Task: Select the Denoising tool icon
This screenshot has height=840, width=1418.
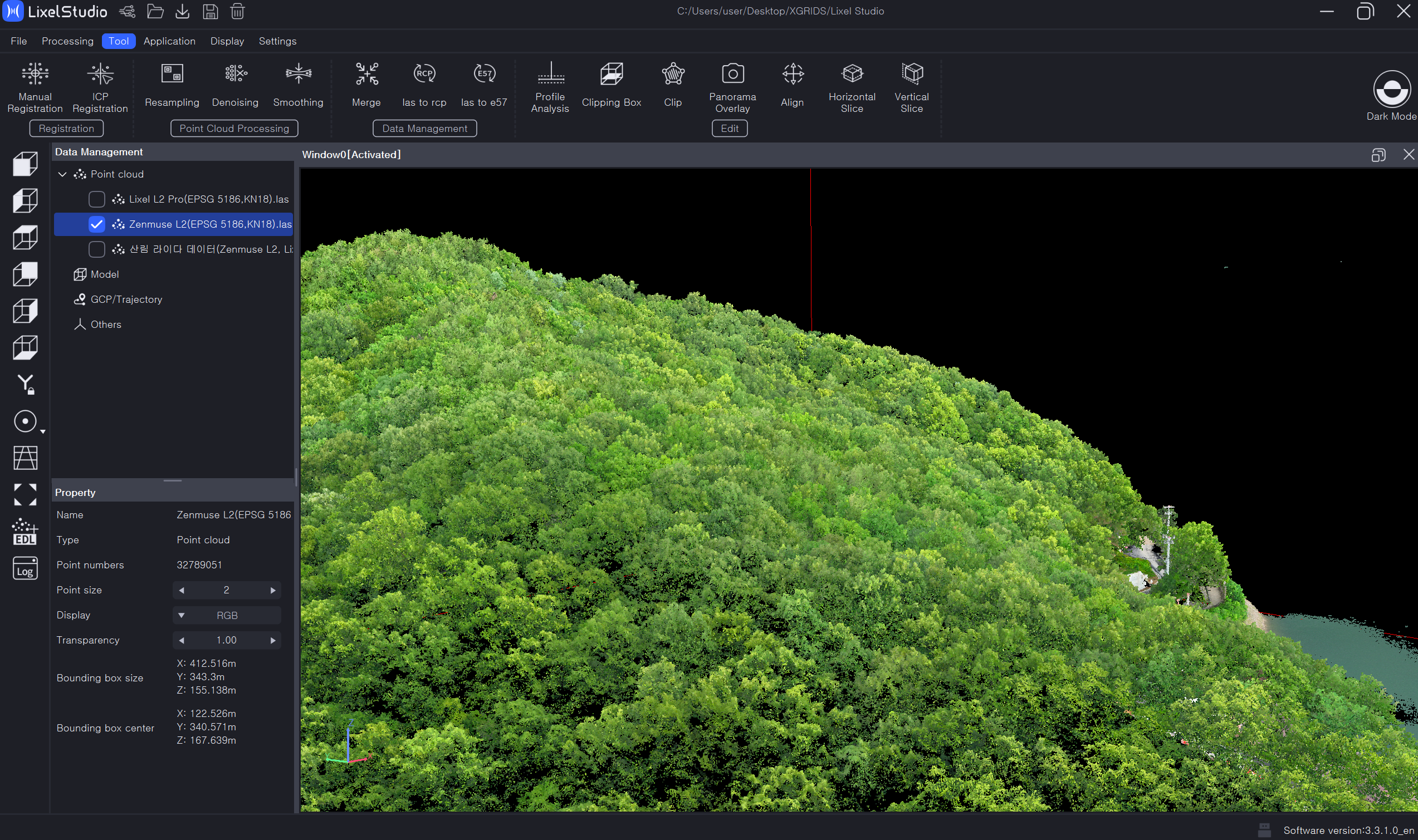Action: pos(236,73)
